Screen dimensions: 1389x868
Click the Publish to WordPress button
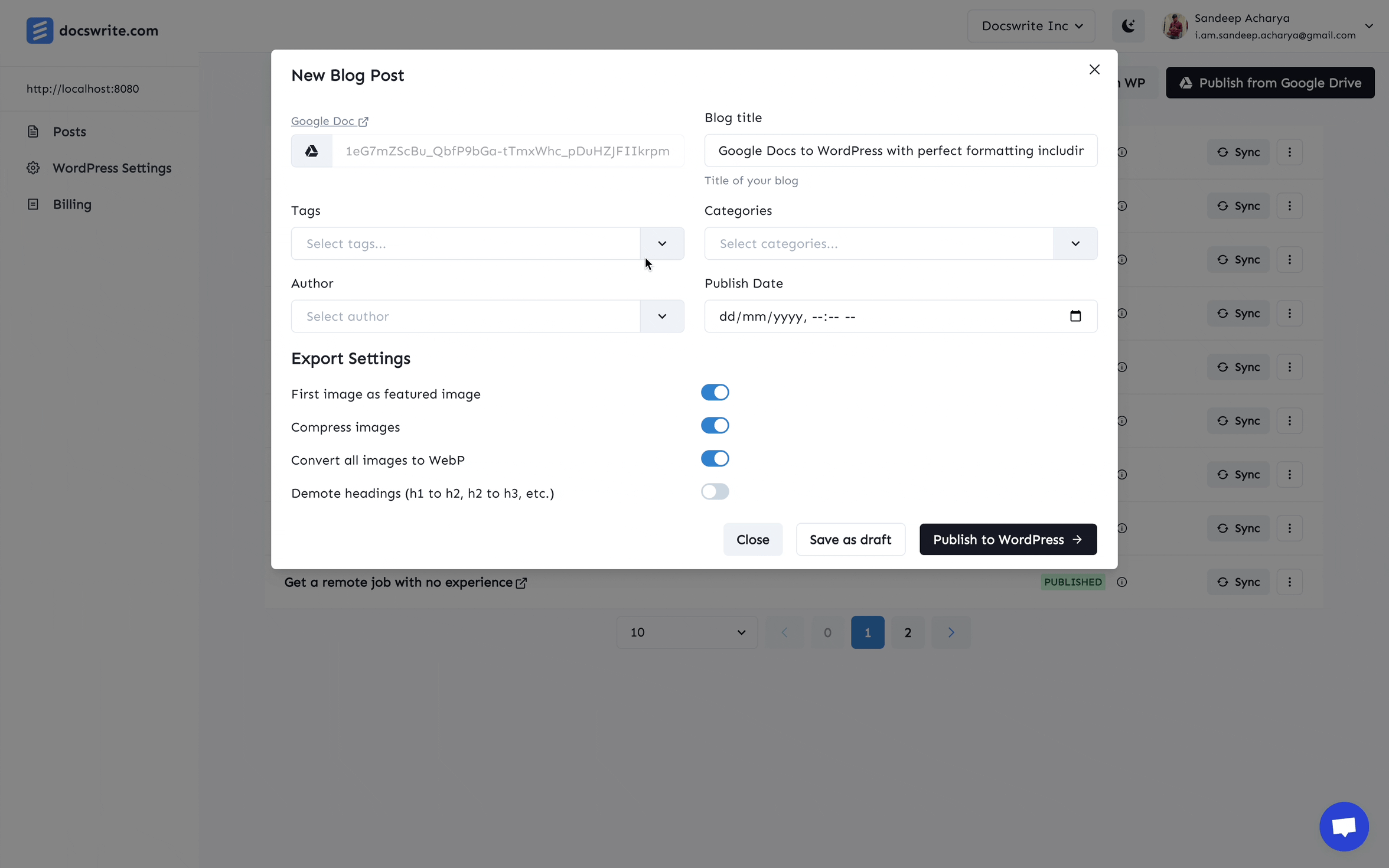pos(1007,539)
